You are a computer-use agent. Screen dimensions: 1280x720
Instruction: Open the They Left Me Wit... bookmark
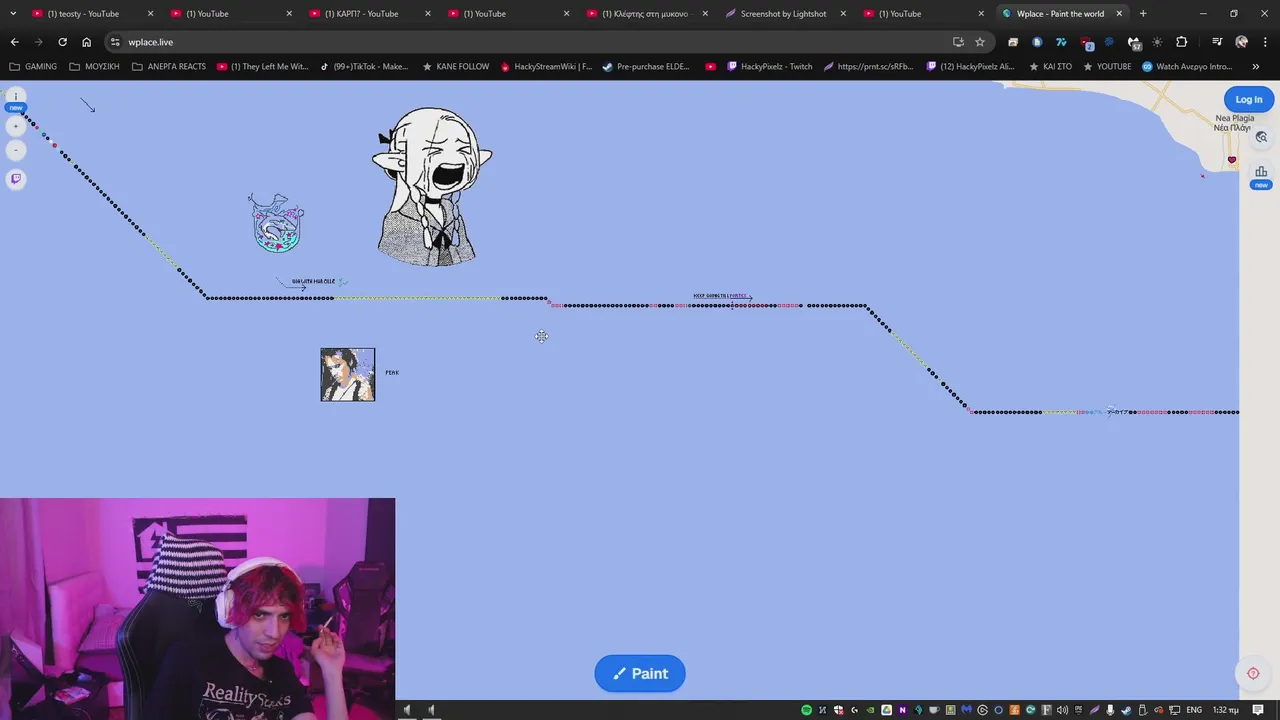click(263, 66)
